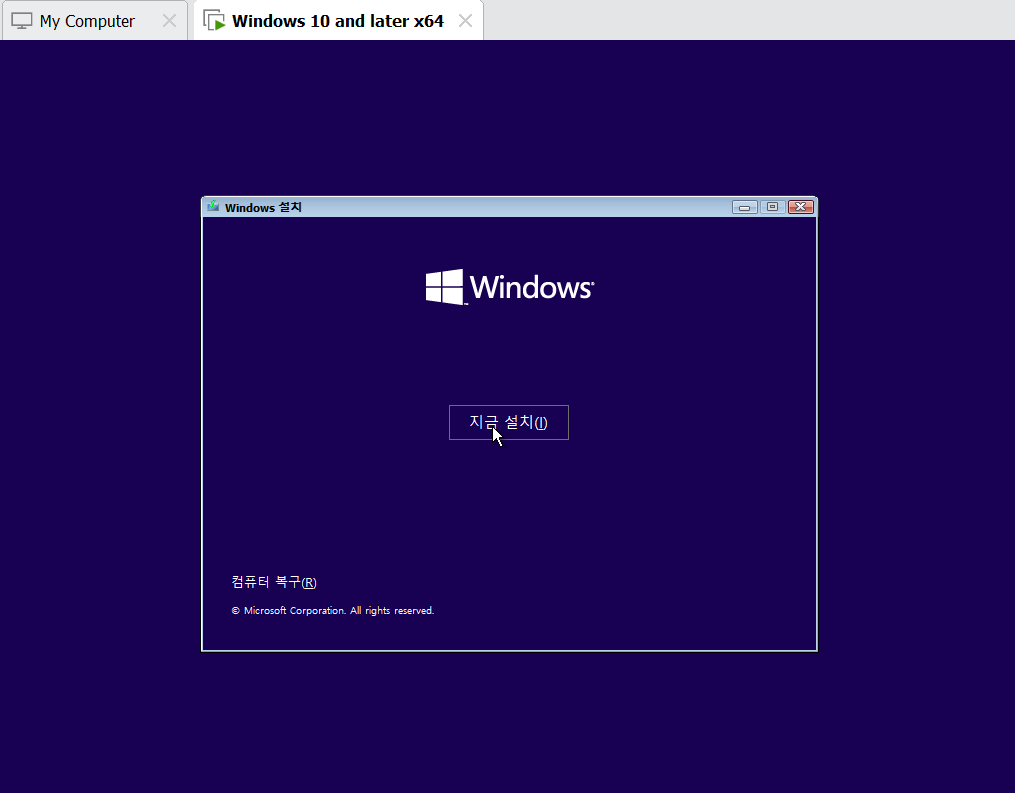
Task: Click the Windows 설치 window title text
Action: coord(263,207)
